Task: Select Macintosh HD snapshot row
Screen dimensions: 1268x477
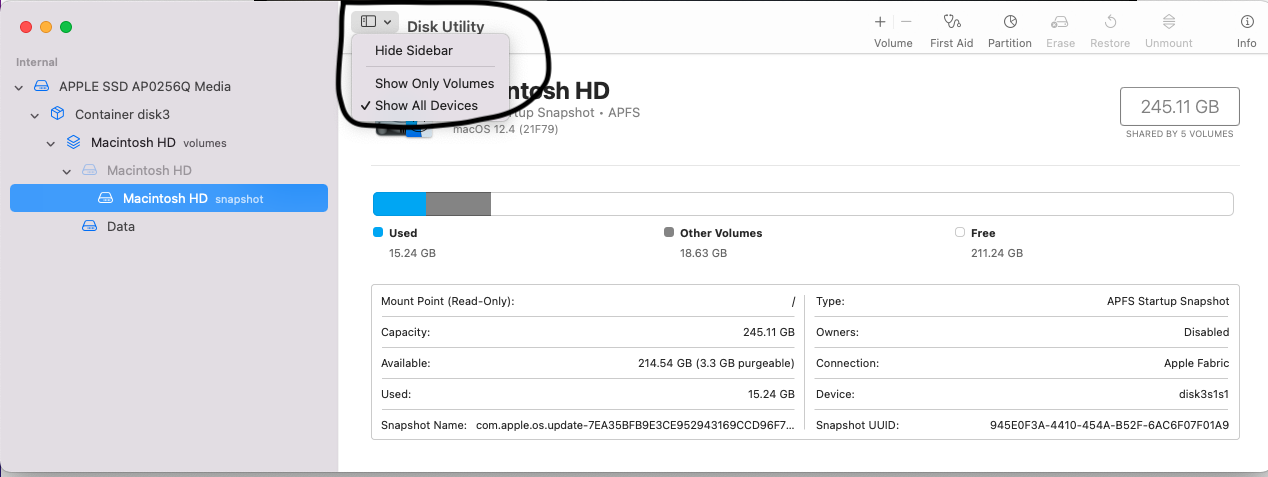Action: coord(169,198)
